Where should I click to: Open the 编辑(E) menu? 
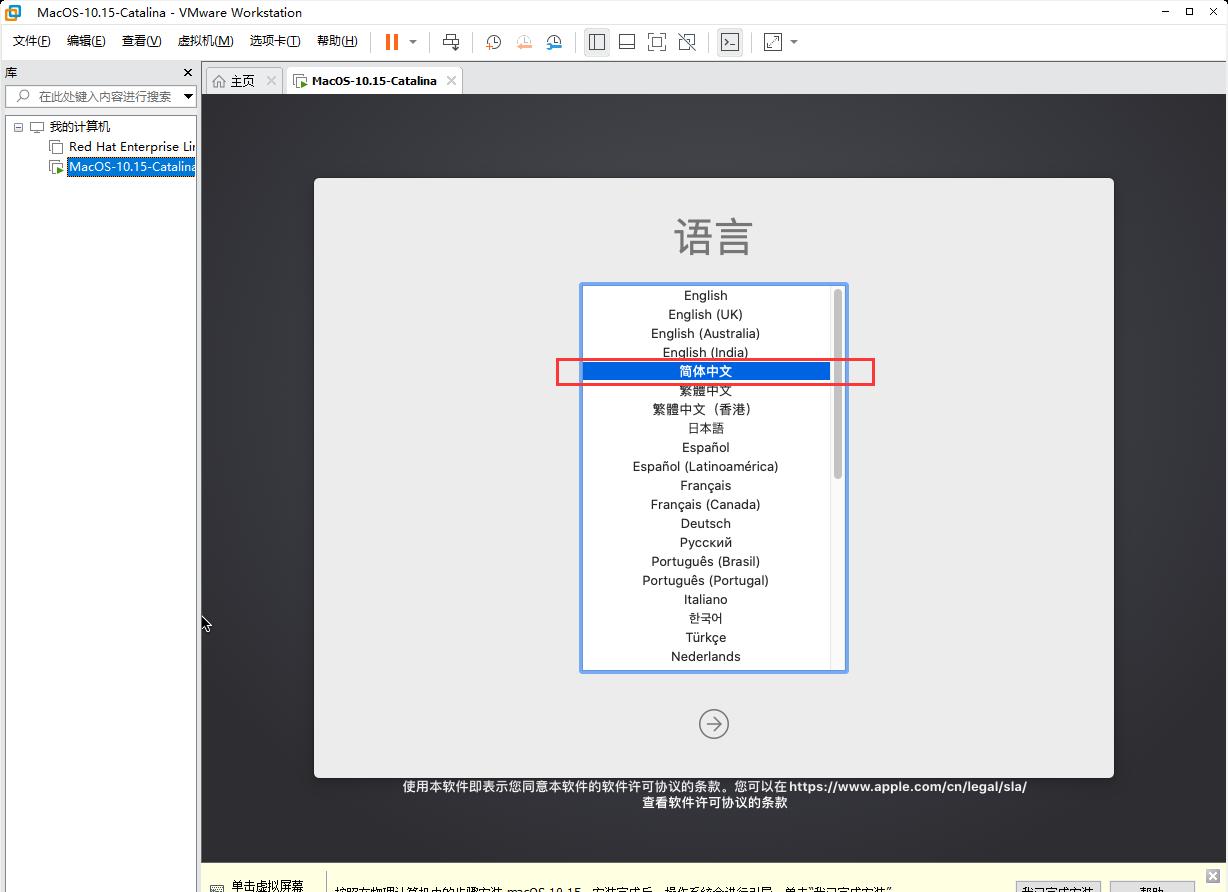[x=86, y=41]
